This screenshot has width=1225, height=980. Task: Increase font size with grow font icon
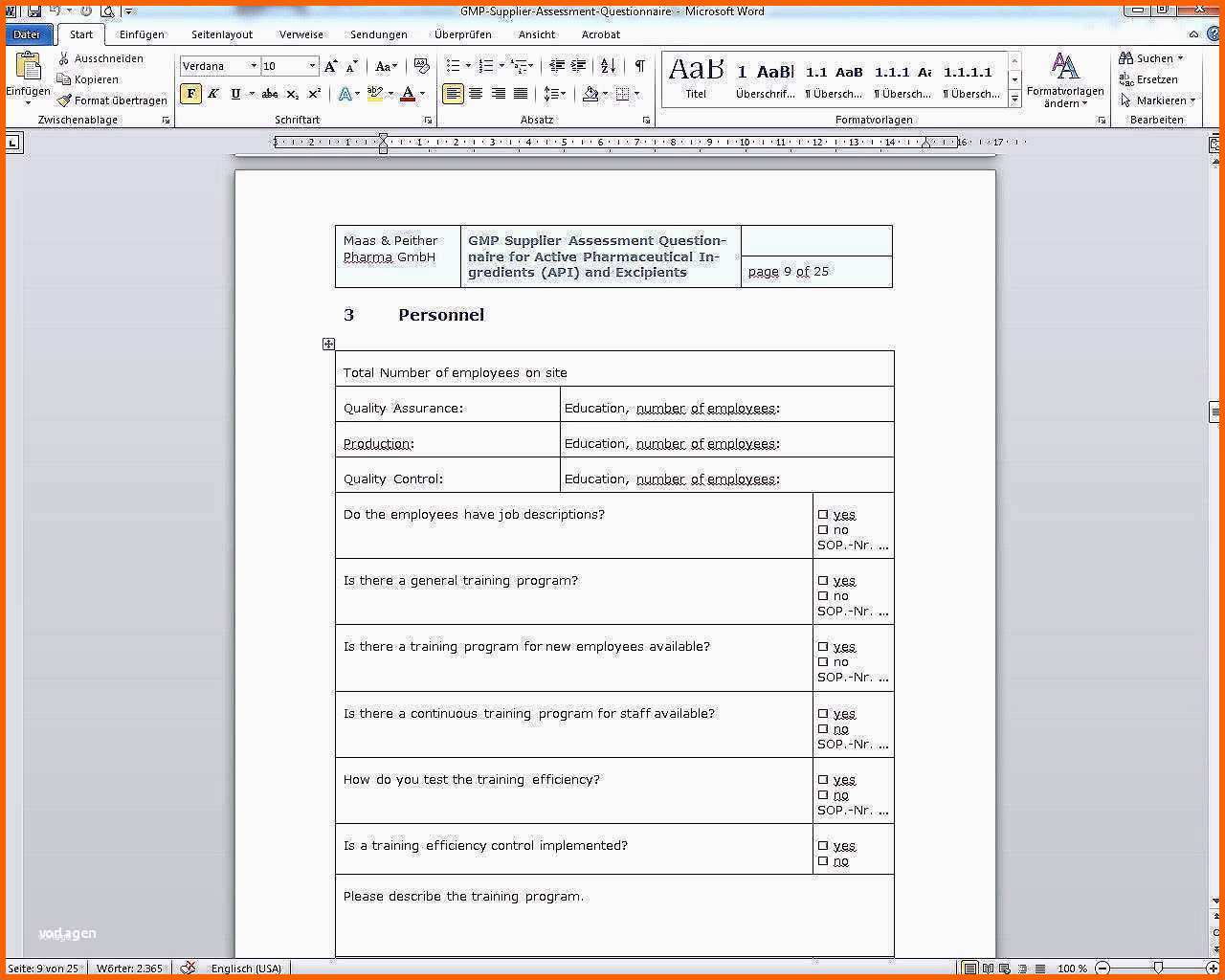[330, 66]
